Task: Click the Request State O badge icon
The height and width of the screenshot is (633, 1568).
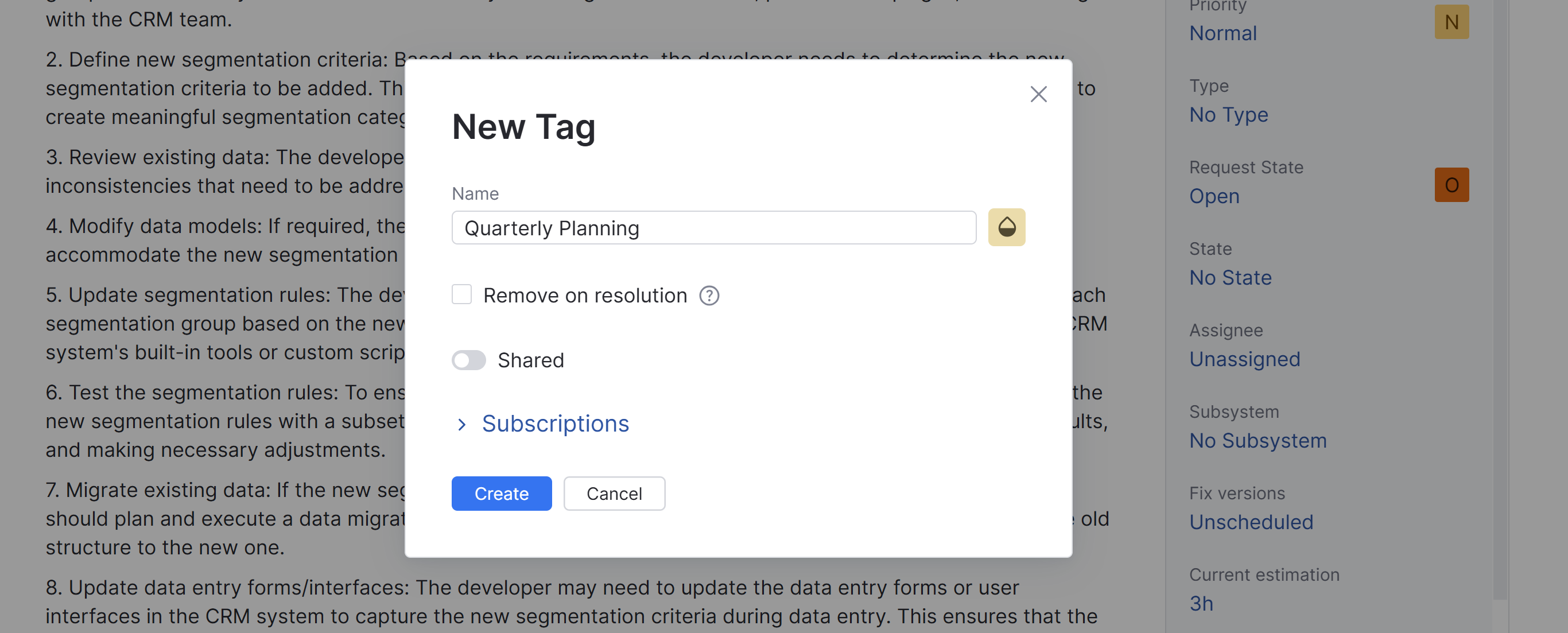Action: click(1451, 185)
